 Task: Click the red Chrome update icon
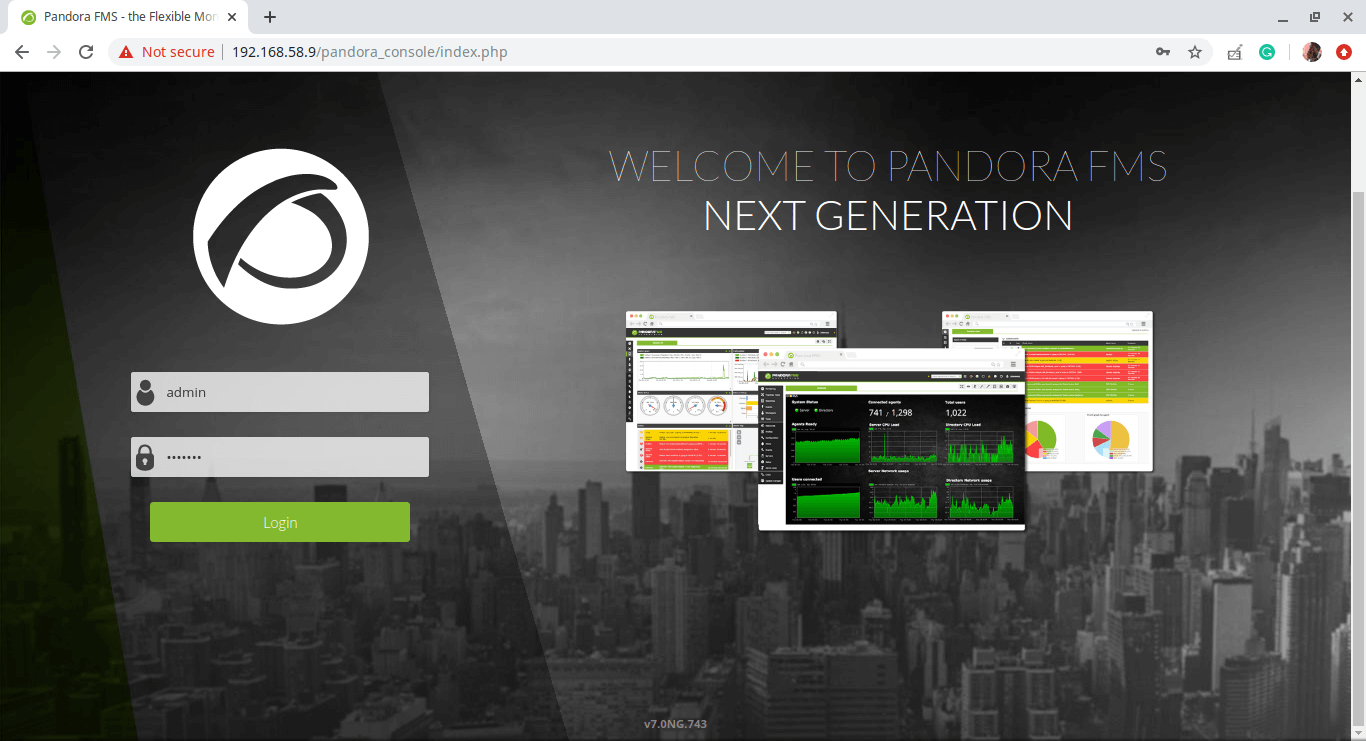click(1344, 52)
